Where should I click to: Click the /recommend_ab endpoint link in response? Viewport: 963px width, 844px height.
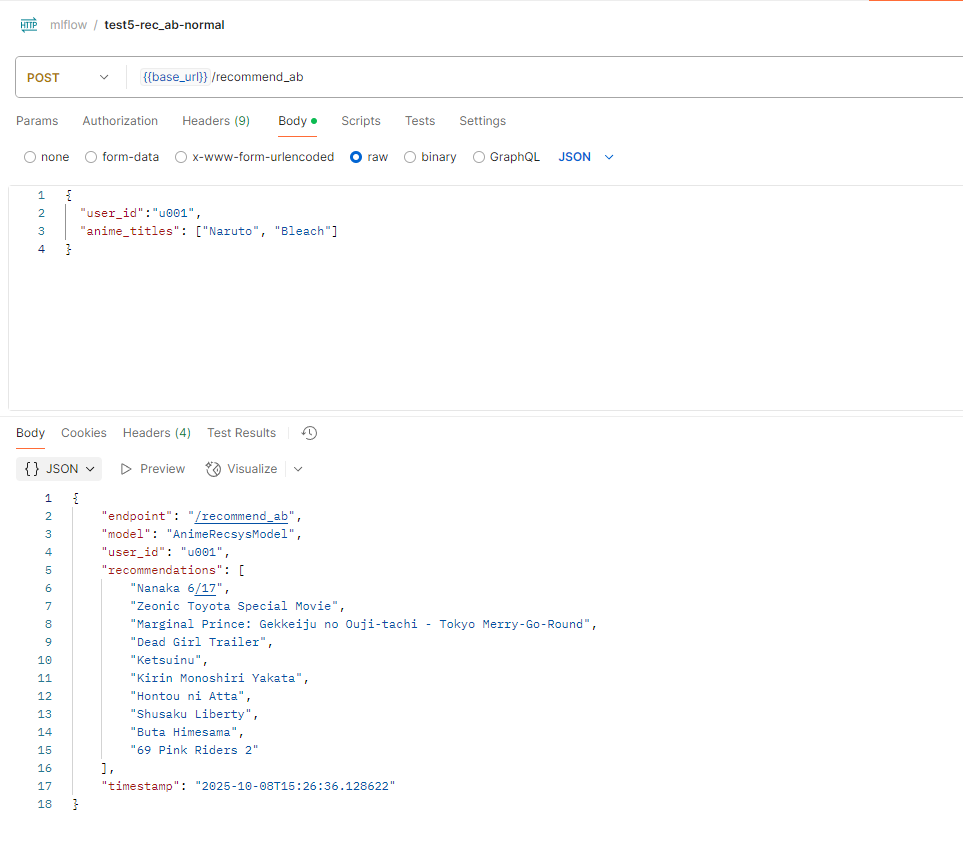[244, 516]
